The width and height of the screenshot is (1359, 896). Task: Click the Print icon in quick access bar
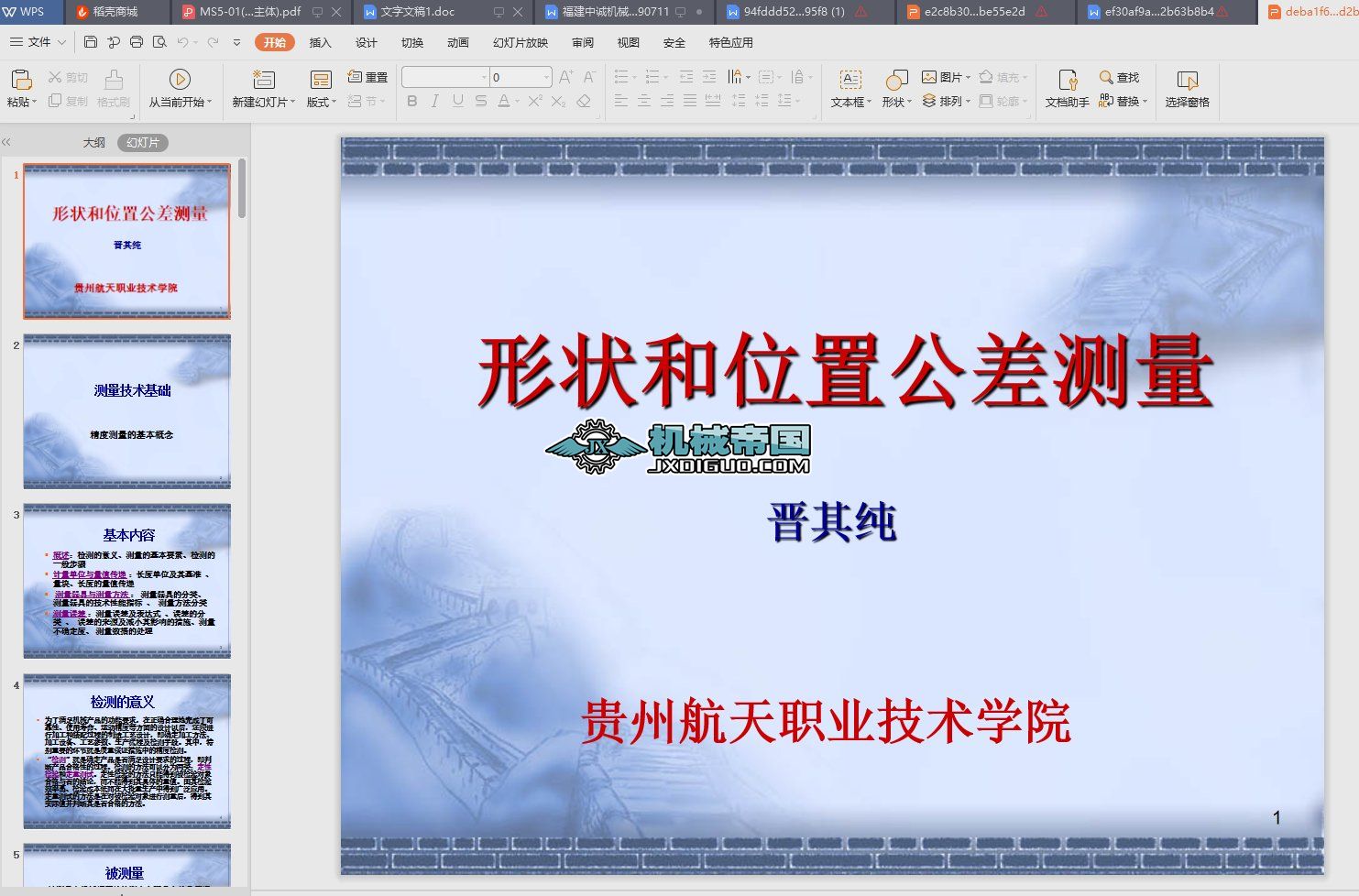coord(137,42)
